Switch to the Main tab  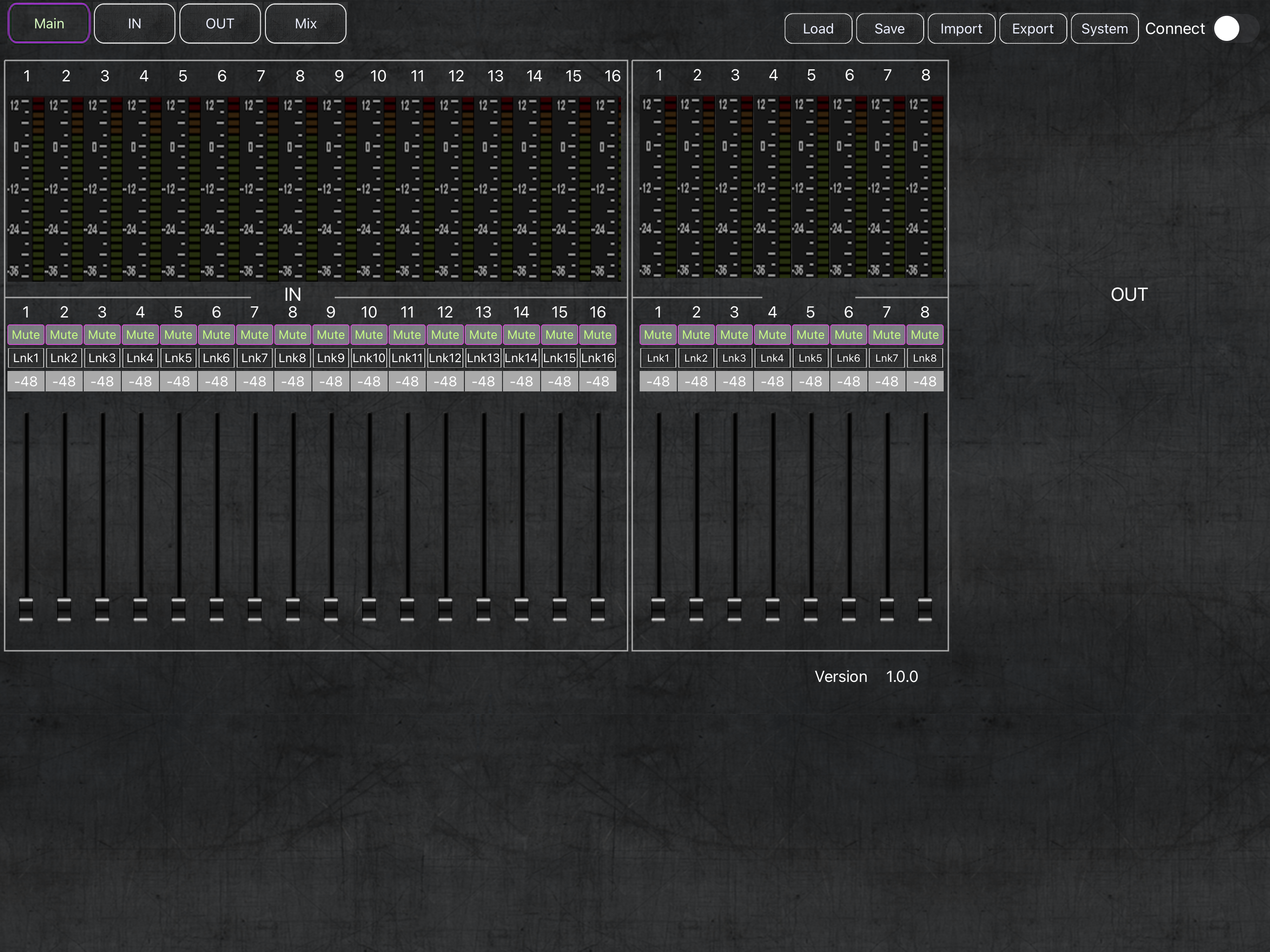point(49,24)
